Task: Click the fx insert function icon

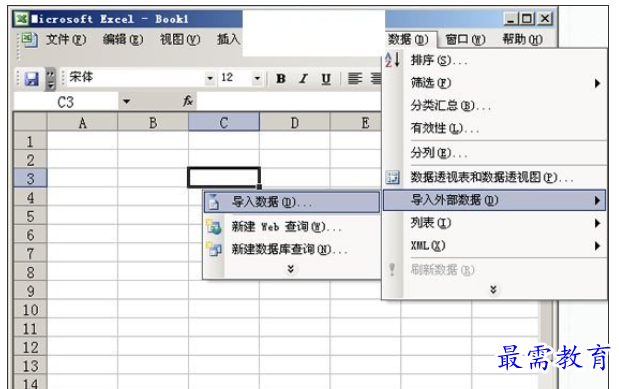Action: 188,101
